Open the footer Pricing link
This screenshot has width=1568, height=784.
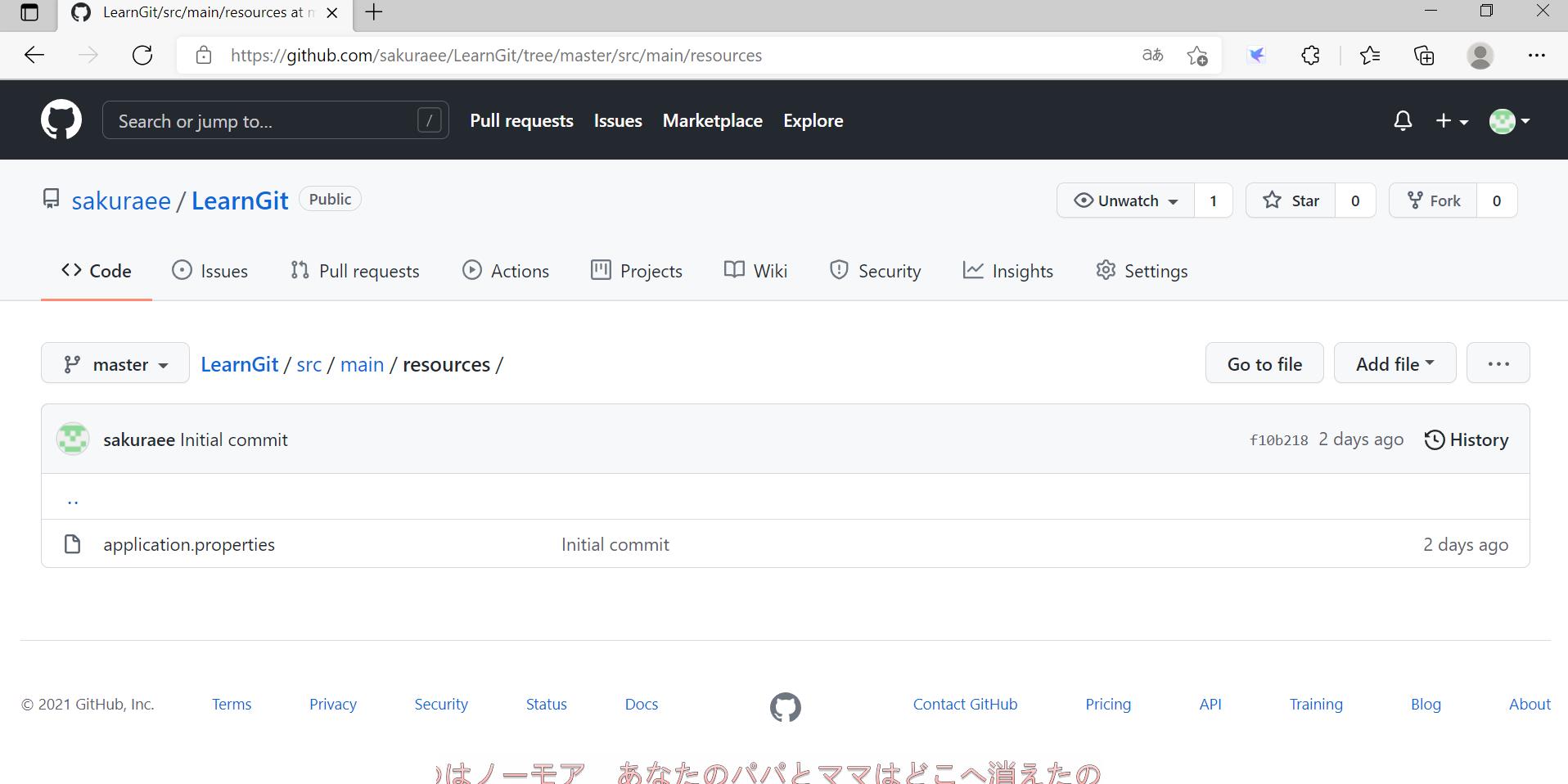[x=1108, y=704]
